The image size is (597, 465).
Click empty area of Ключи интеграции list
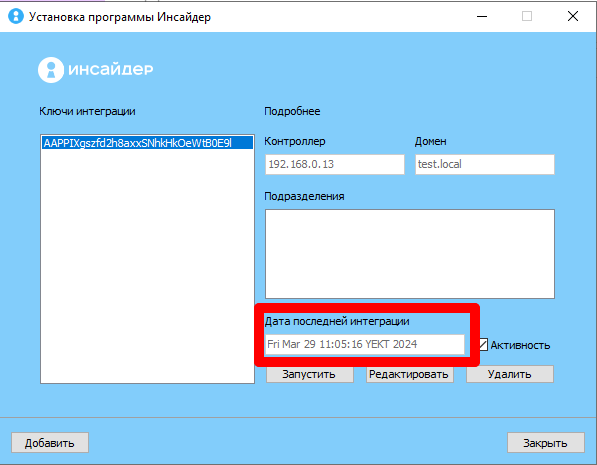147,267
